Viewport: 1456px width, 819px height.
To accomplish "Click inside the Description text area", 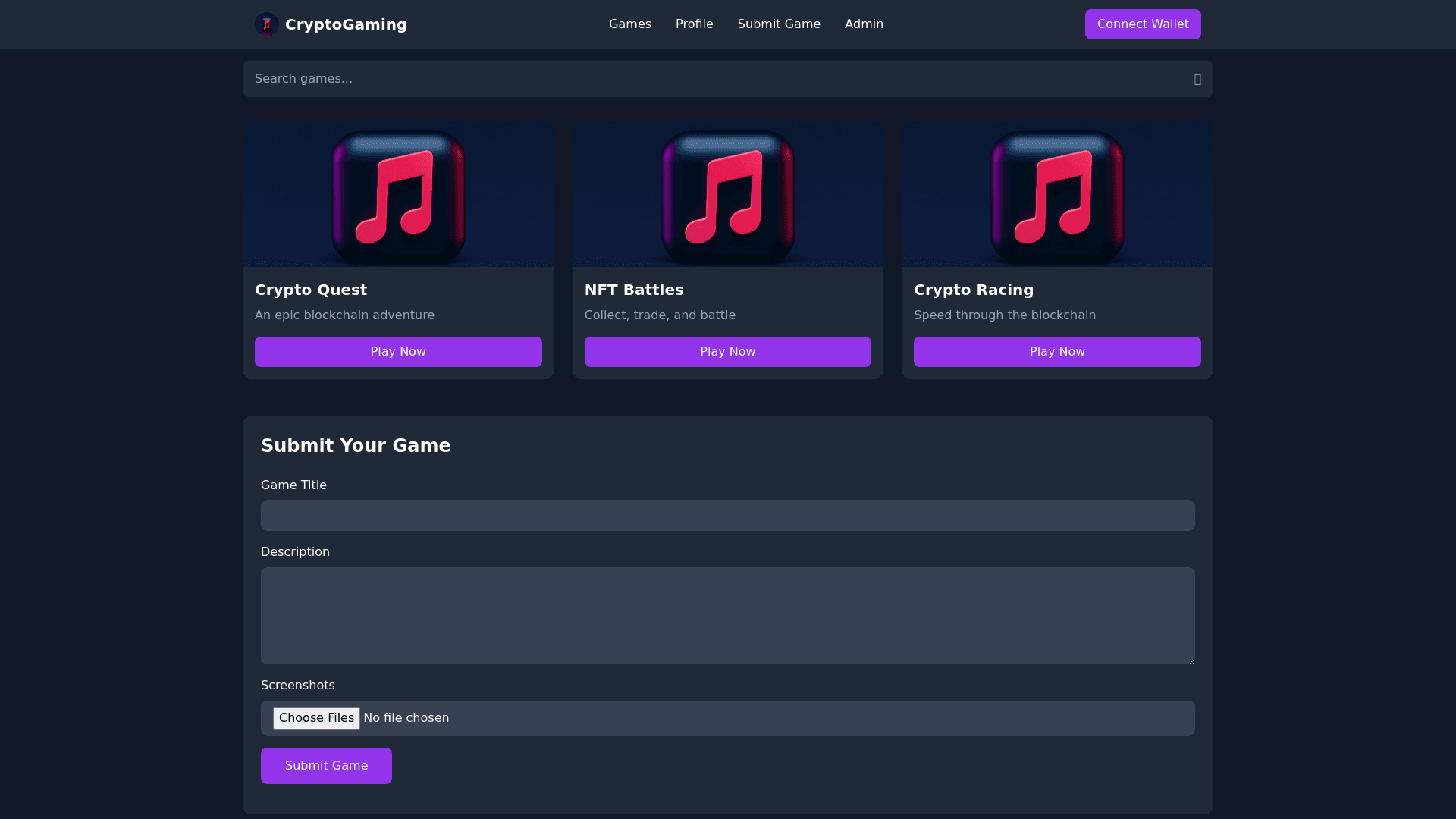I will [727, 616].
